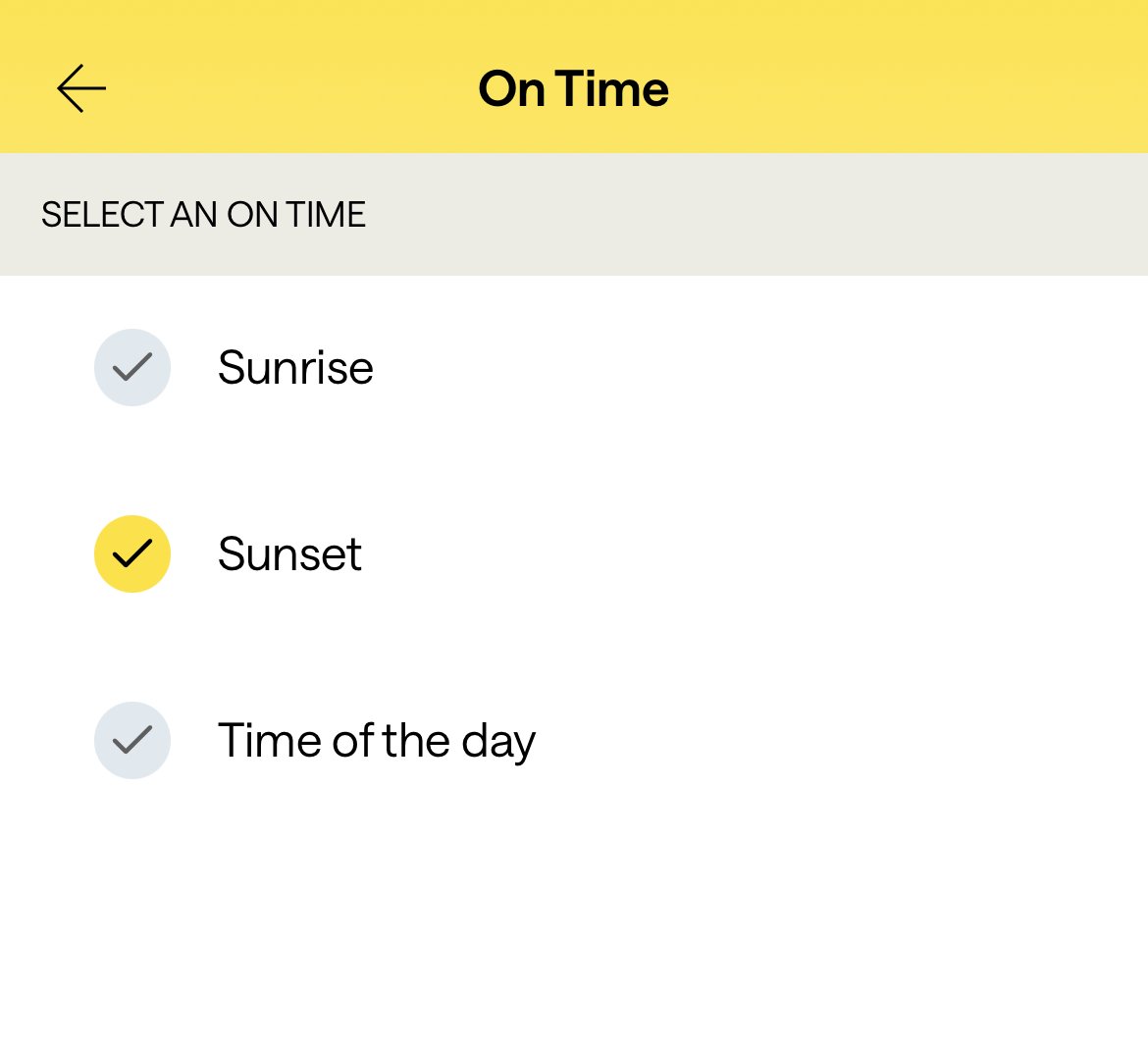Enable the Time of the day check circle
The image size is (1148, 1051).
(x=132, y=740)
